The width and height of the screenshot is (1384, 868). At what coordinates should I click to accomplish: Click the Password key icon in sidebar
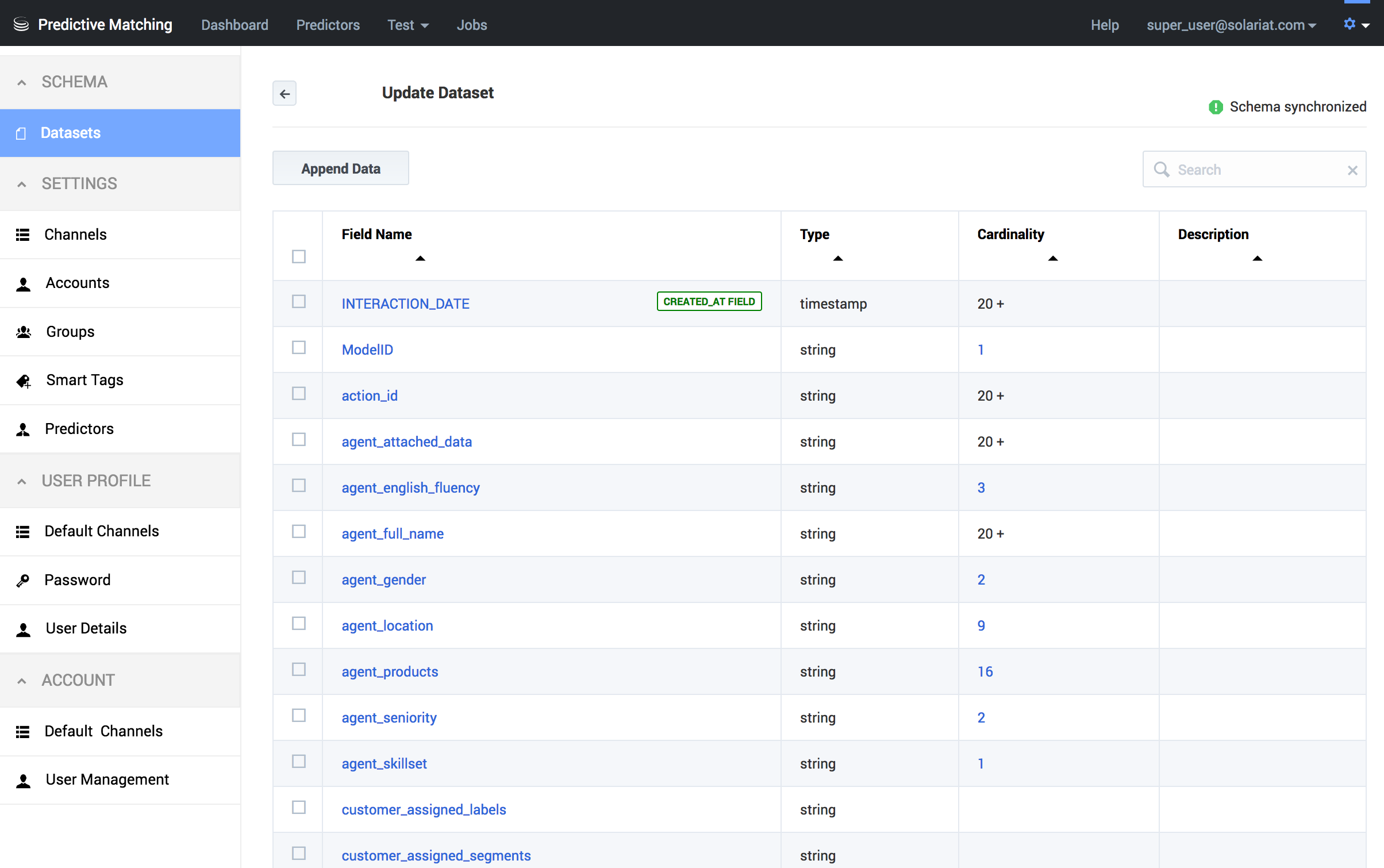tap(23, 581)
